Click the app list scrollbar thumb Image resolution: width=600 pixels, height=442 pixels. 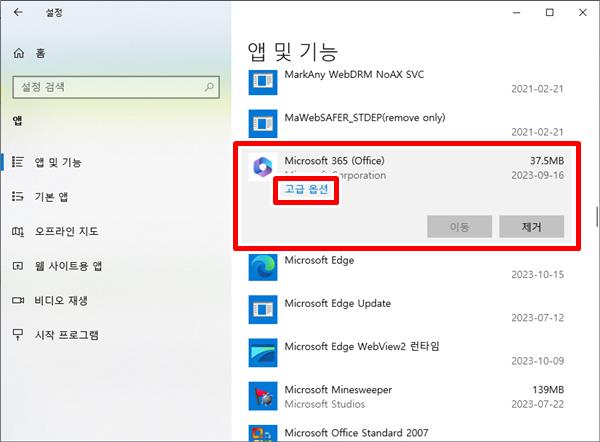(597, 217)
